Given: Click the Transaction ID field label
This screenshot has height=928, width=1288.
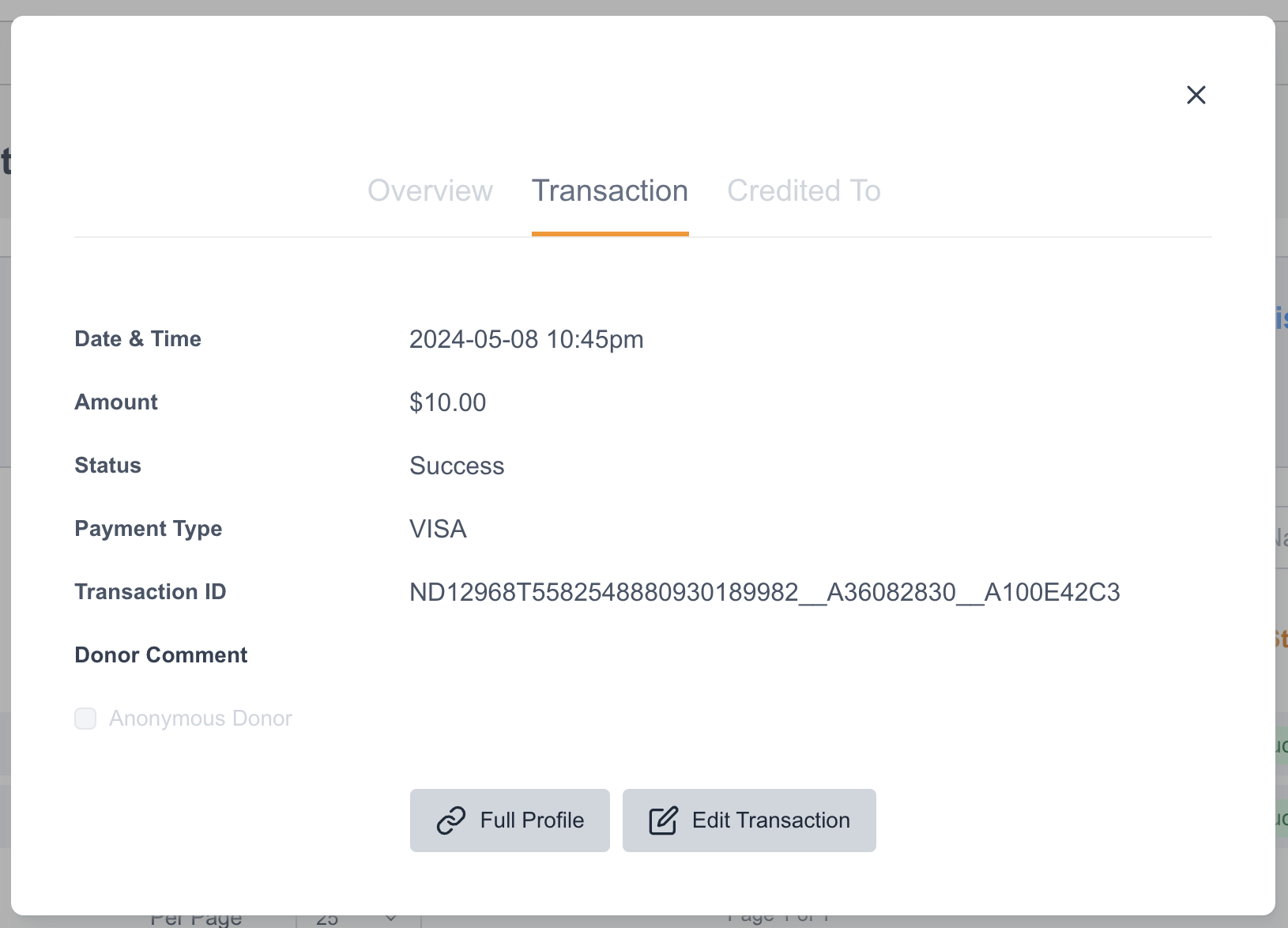Looking at the screenshot, I should click(150, 592).
